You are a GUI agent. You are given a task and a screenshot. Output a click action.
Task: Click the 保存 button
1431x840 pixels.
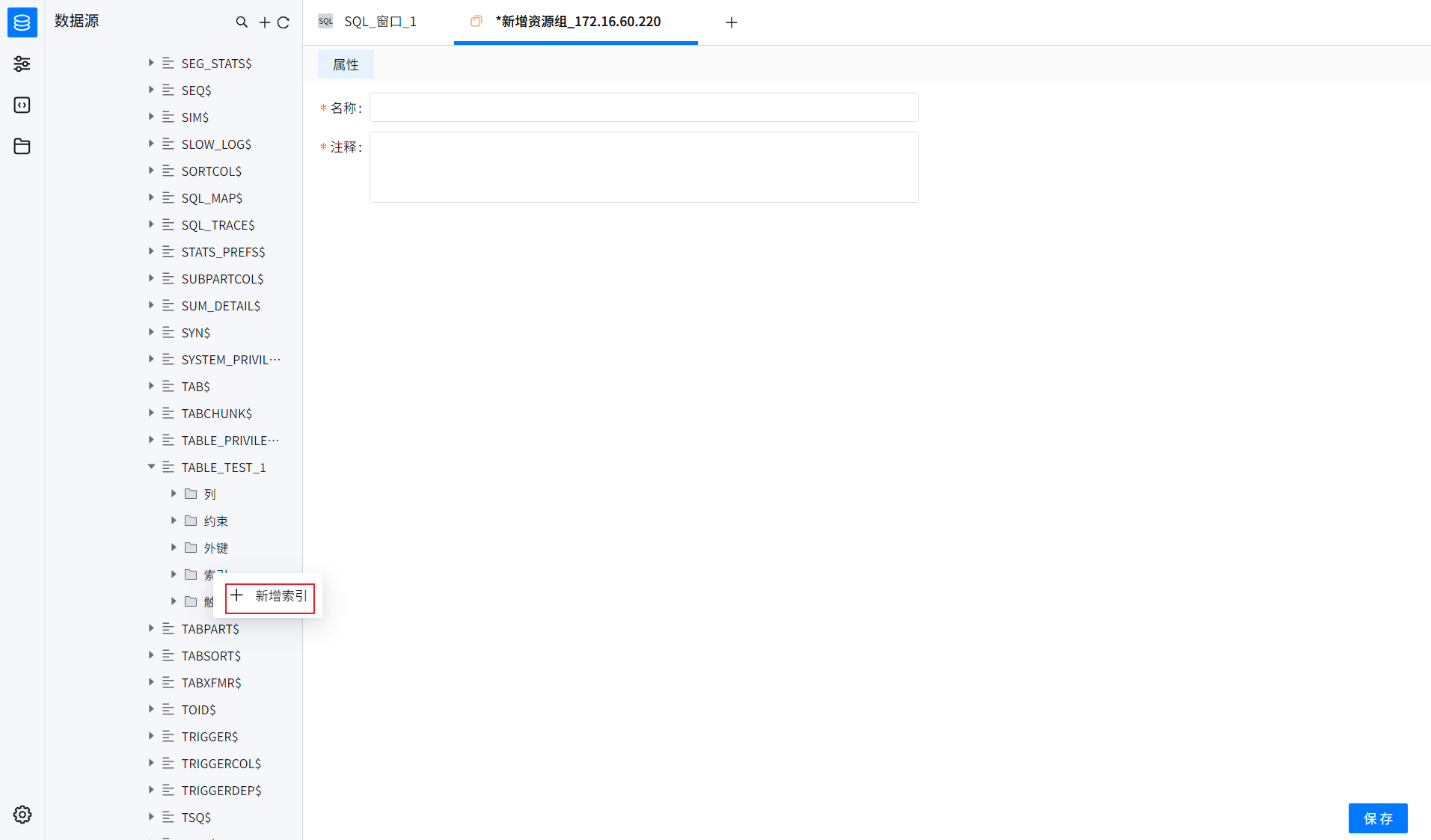click(x=1377, y=818)
